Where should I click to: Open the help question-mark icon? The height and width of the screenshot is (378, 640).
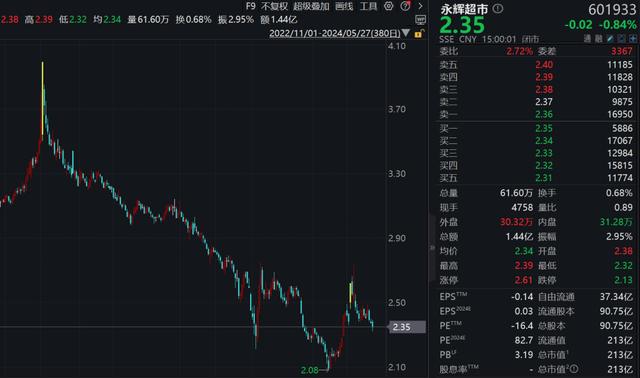point(405,6)
